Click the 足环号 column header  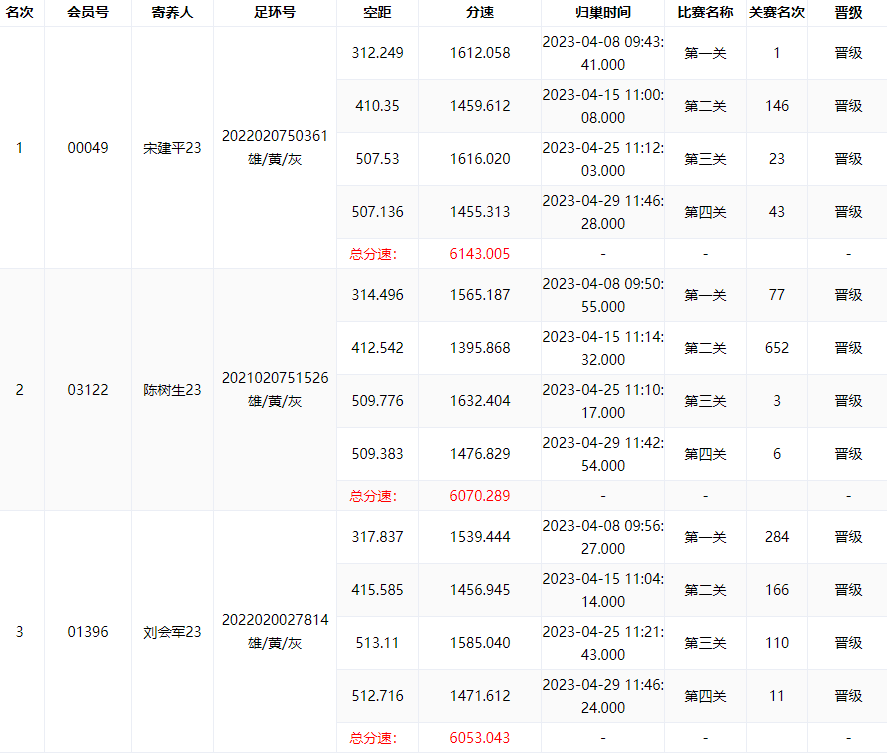(x=275, y=12)
